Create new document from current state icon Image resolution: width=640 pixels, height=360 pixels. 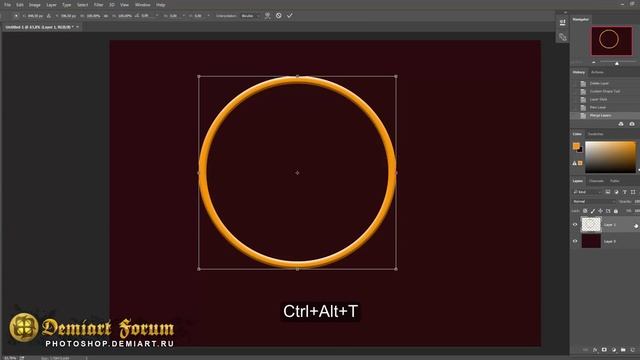(621, 124)
